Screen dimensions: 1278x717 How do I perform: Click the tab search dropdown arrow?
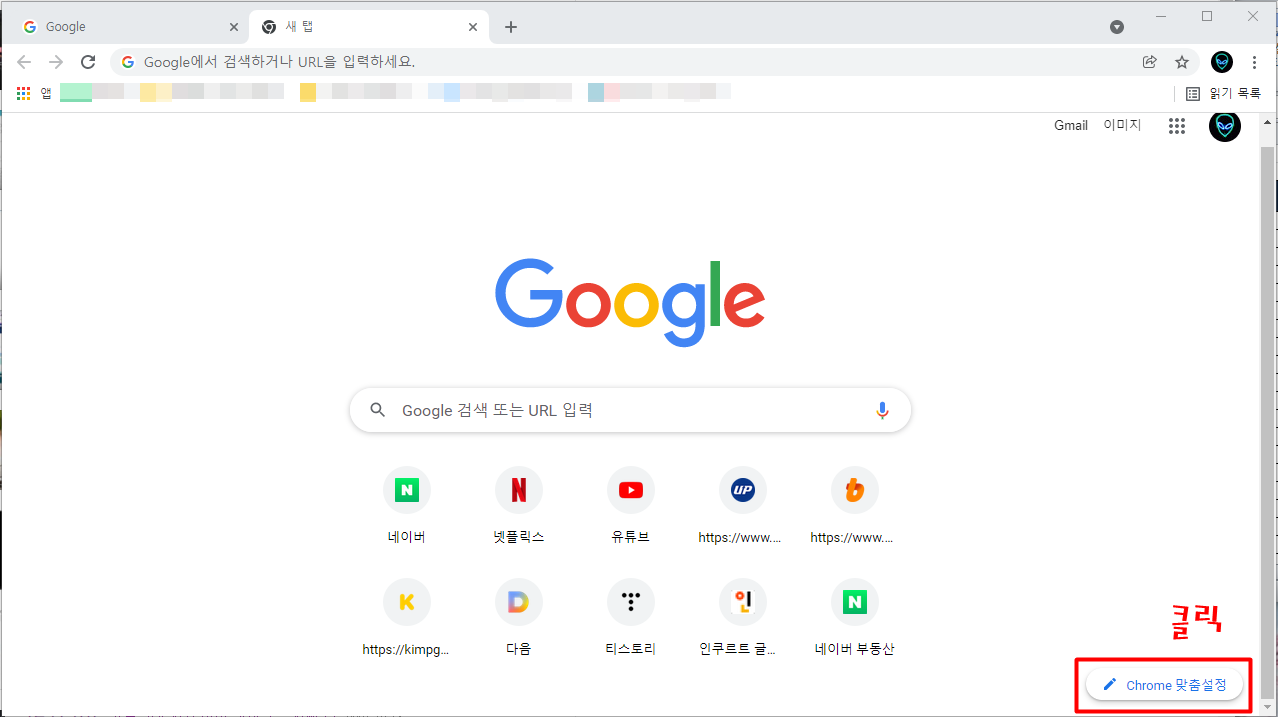(x=1117, y=27)
